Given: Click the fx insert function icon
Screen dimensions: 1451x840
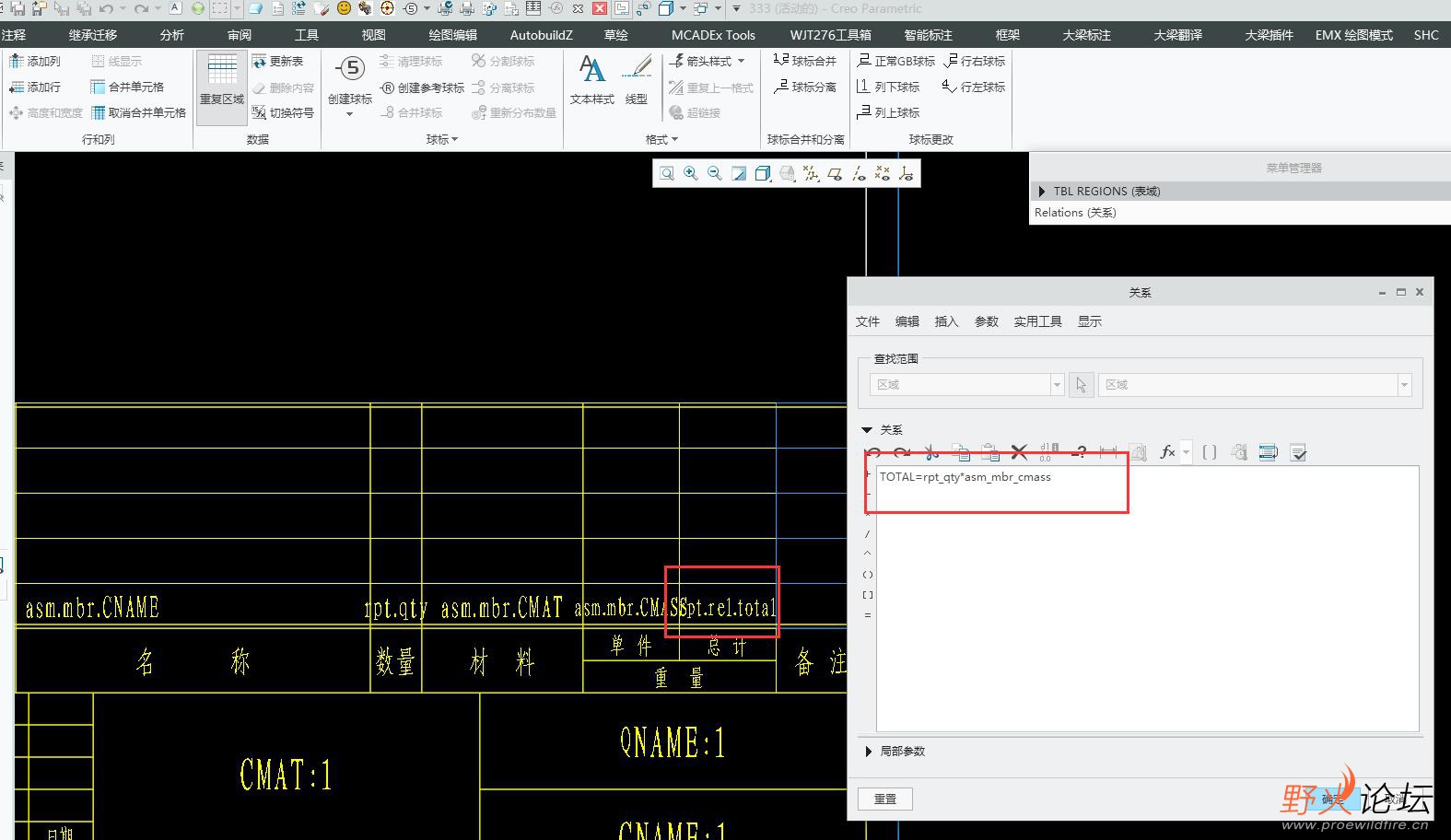Looking at the screenshot, I should click(1167, 452).
